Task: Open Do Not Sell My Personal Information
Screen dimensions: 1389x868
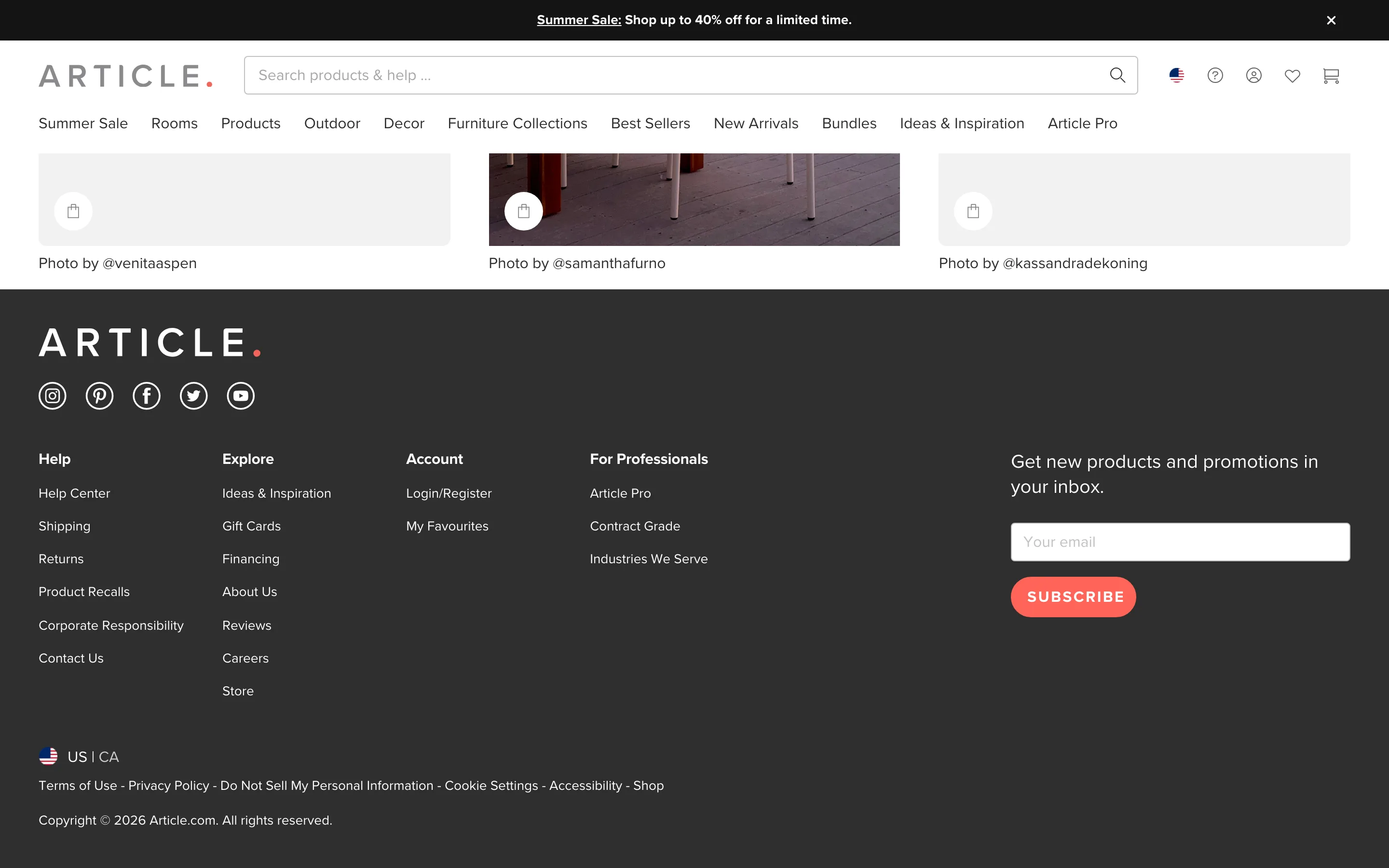Action: tap(327, 786)
